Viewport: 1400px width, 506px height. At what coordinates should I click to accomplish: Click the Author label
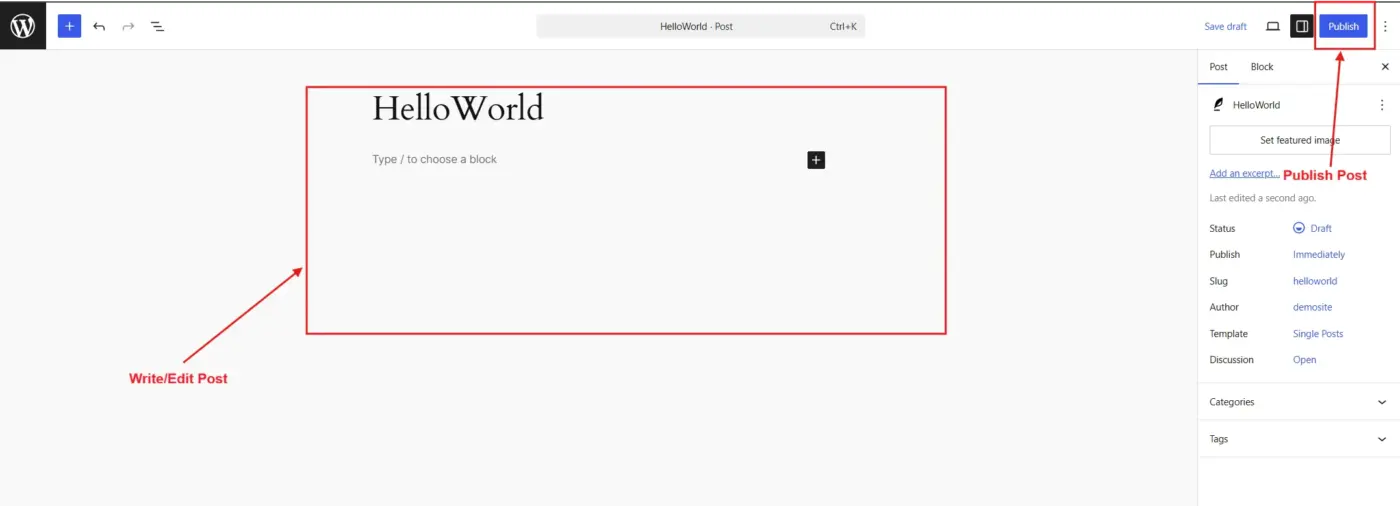pyautogui.click(x=1224, y=308)
